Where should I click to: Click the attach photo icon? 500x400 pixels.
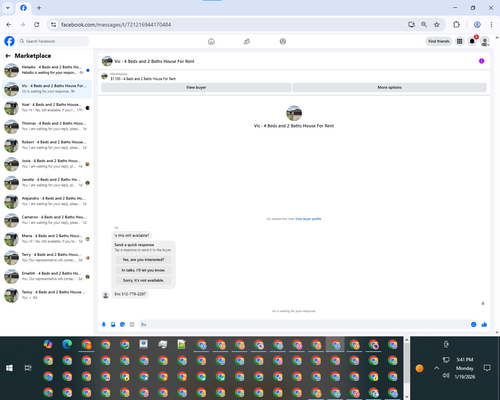coord(113,324)
